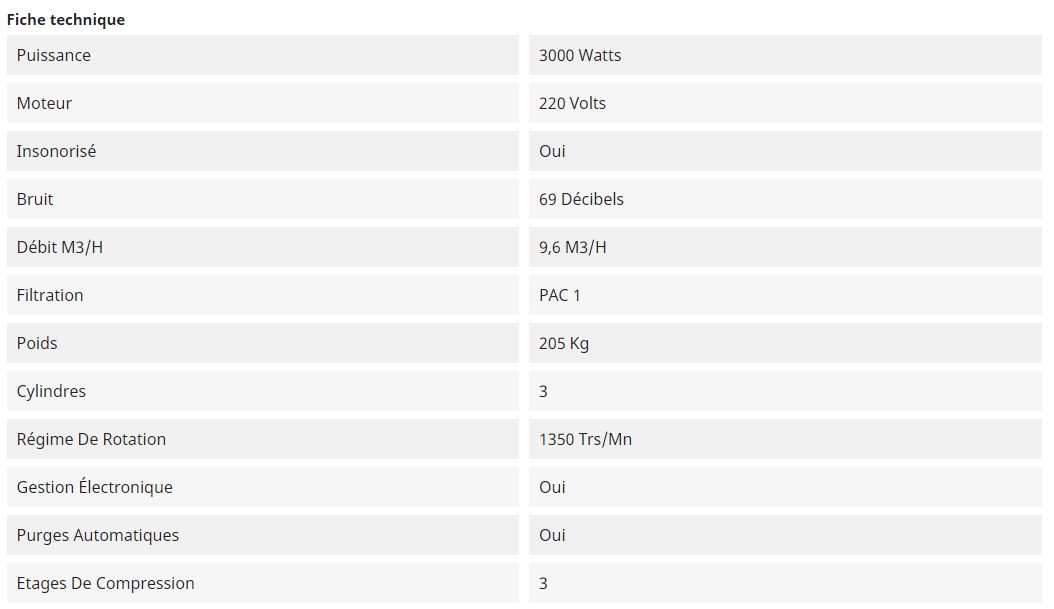Select the 1350 Trs/Mn value
The height and width of the screenshot is (609, 1054).
(x=585, y=440)
